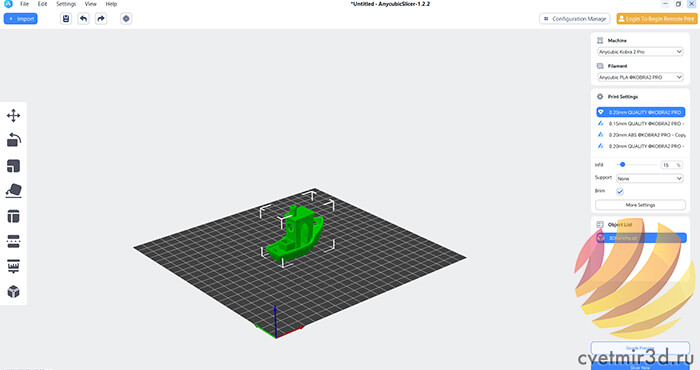Select the 0.15mm QUALITY @KOBRA2 PRO preset
Image resolution: width=700 pixels, height=370 pixels.
pyautogui.click(x=641, y=124)
